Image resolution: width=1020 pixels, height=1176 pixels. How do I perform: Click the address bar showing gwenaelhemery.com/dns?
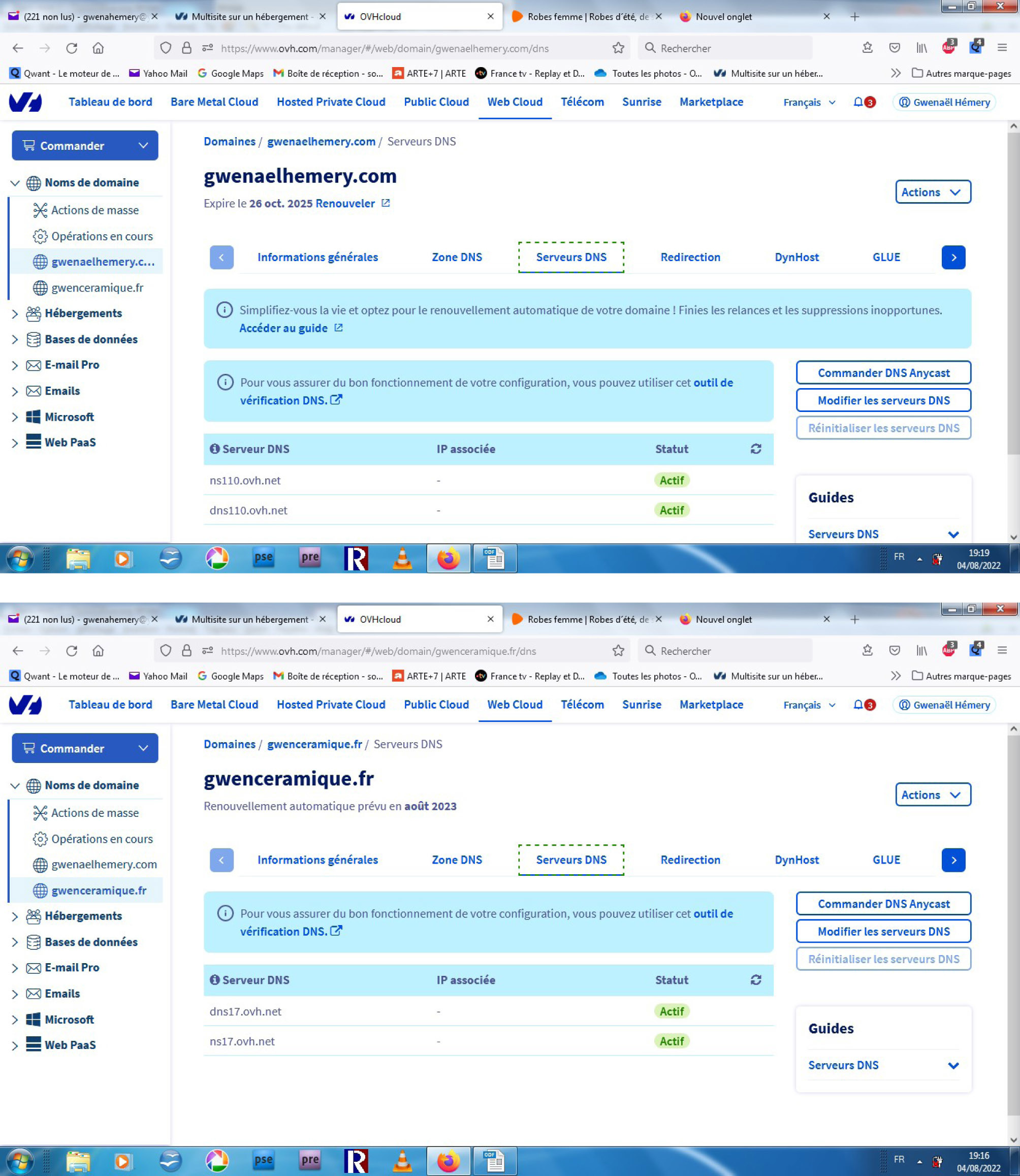pos(384,48)
